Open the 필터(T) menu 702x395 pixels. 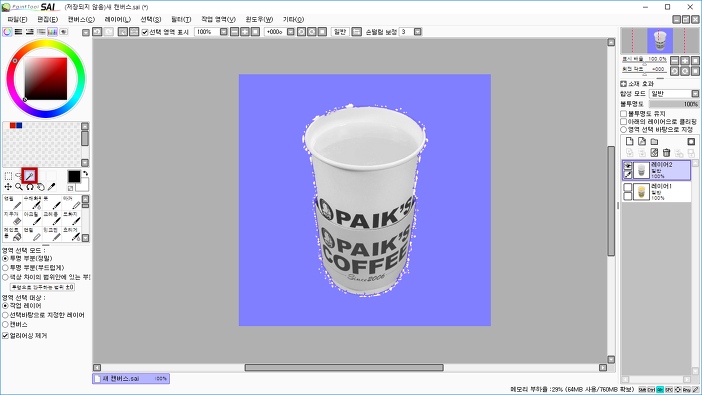click(181, 19)
